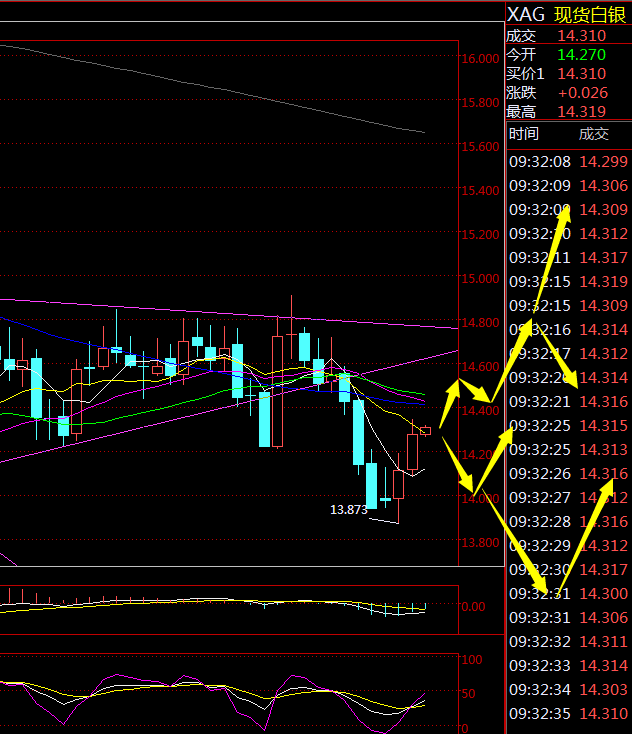Click the XAG symbol code in the title
The height and width of the screenshot is (734, 632).
coord(526,15)
